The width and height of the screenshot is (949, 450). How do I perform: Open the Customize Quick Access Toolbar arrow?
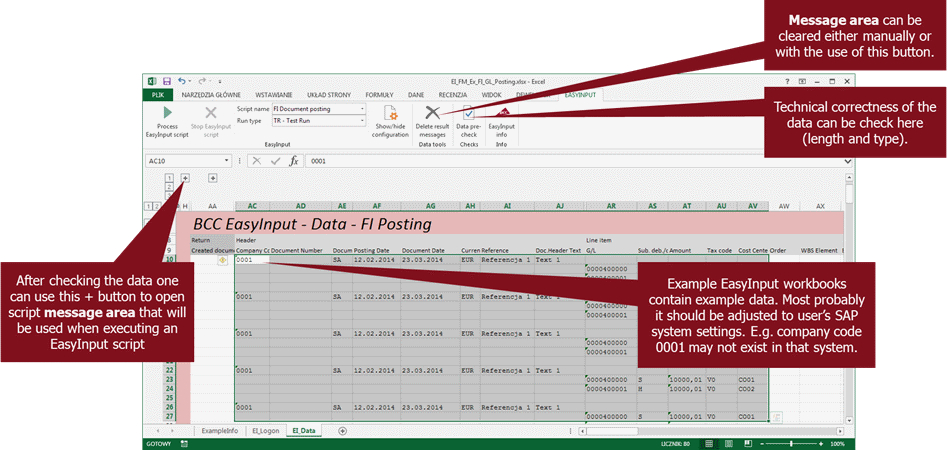(x=220, y=81)
